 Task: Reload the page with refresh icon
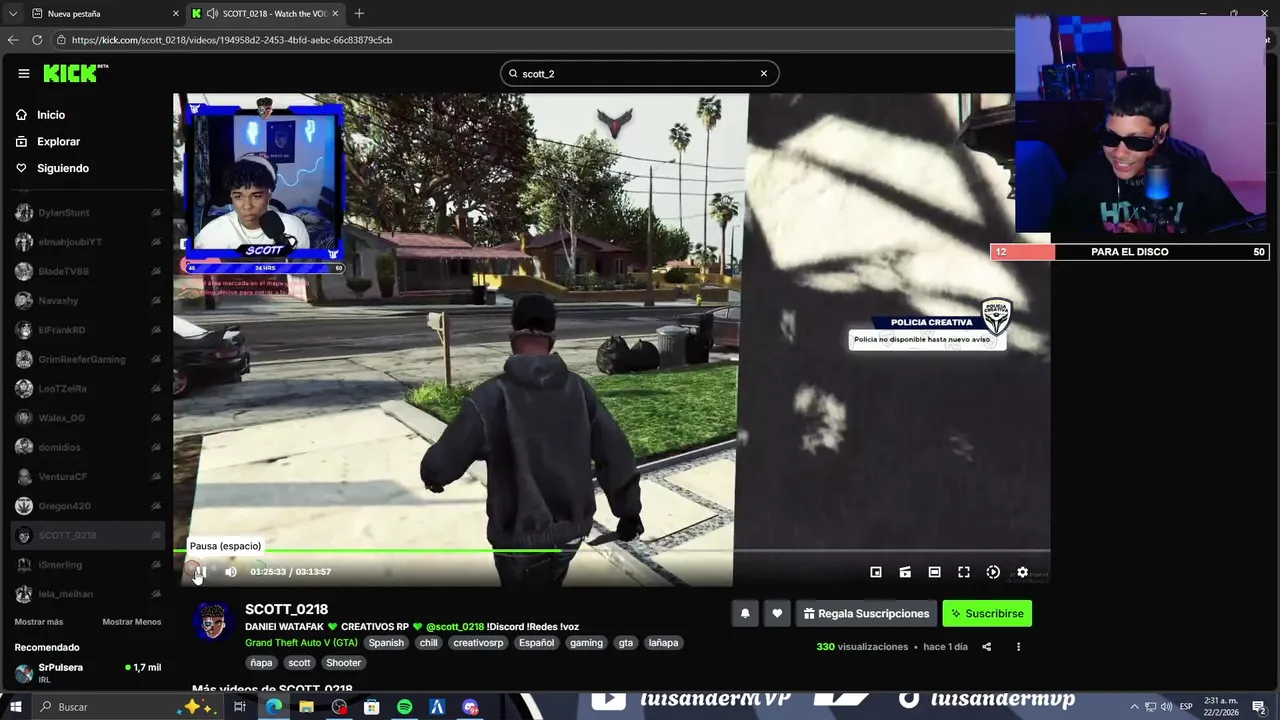[37, 40]
